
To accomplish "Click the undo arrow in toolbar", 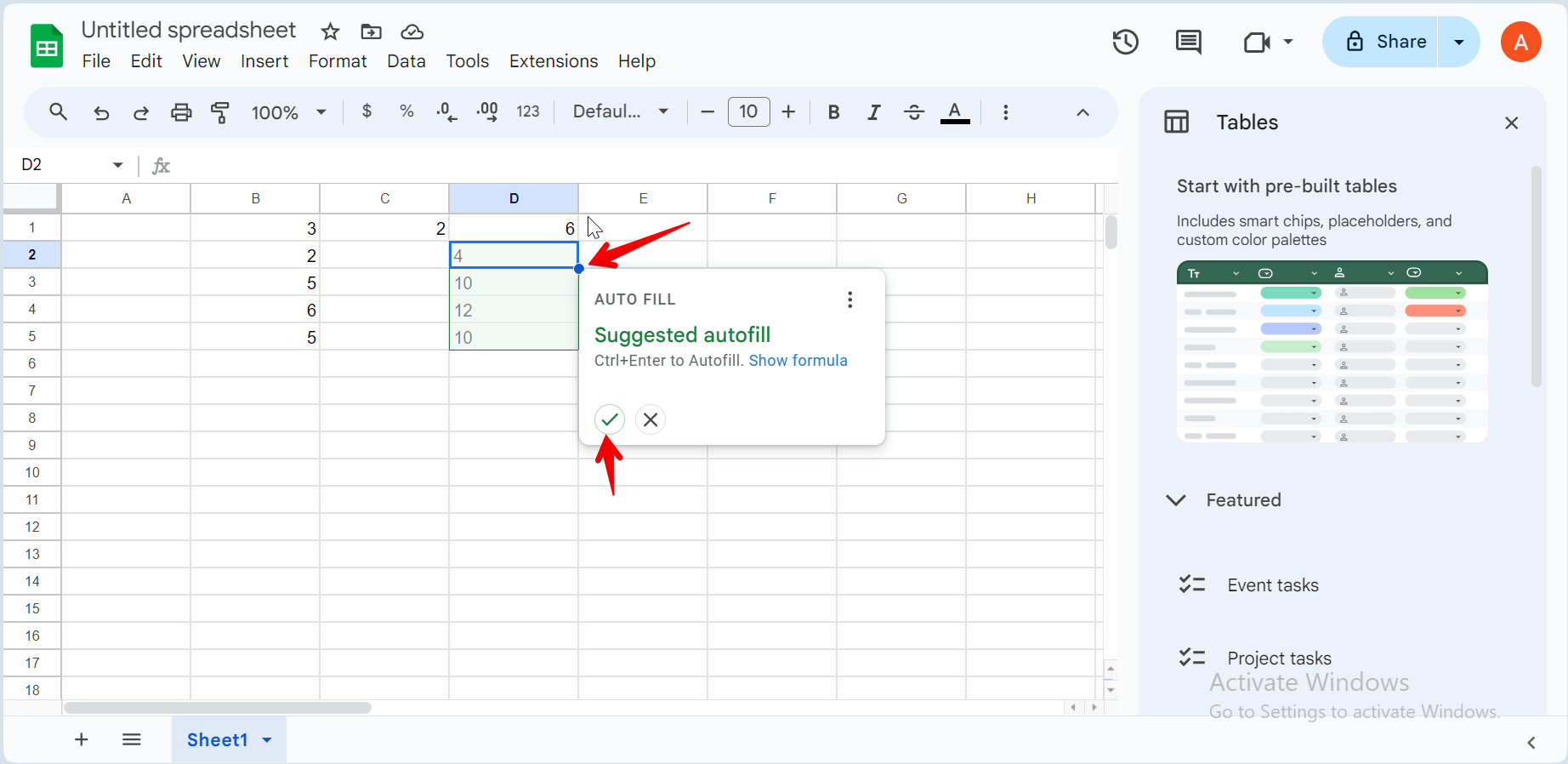I will [x=101, y=112].
